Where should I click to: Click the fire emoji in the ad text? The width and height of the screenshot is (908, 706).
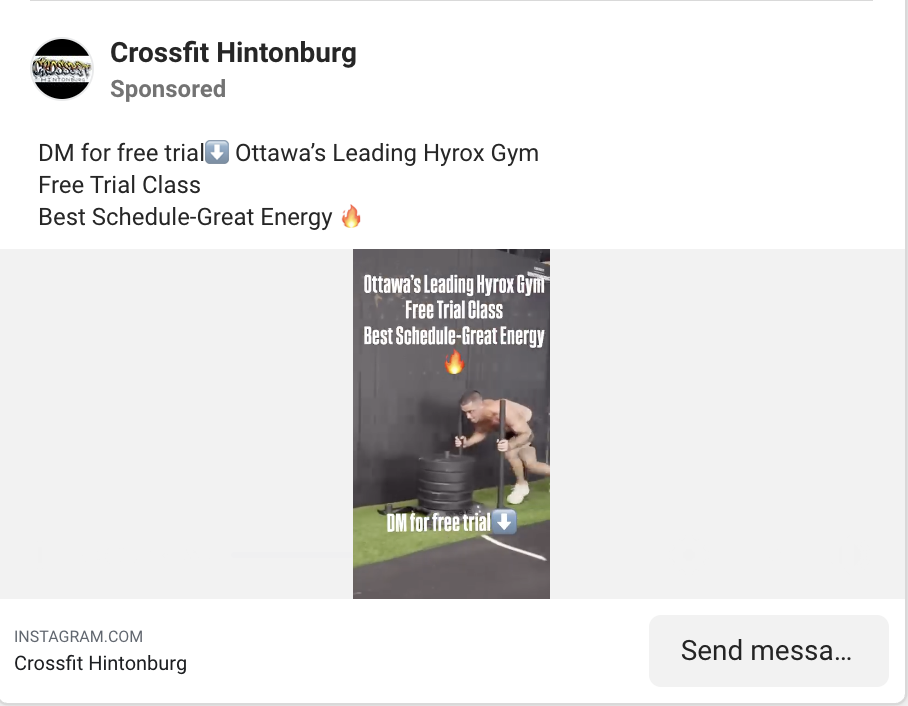(352, 216)
